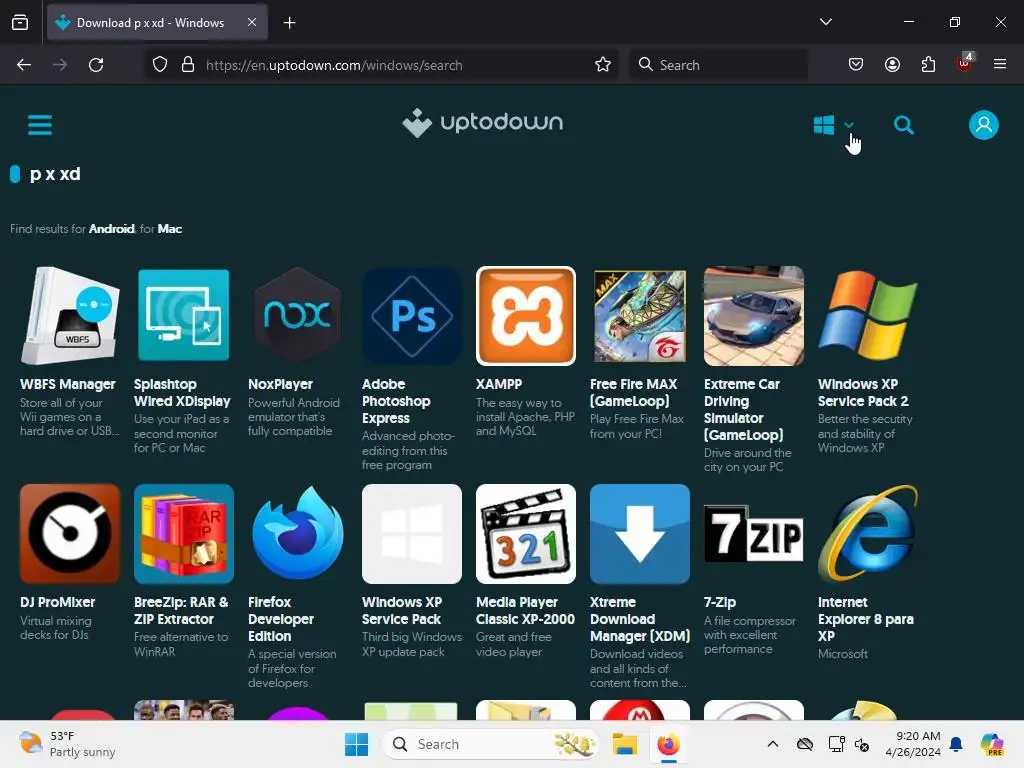Find results for Mac
This screenshot has width=1024, height=768.
click(x=170, y=229)
